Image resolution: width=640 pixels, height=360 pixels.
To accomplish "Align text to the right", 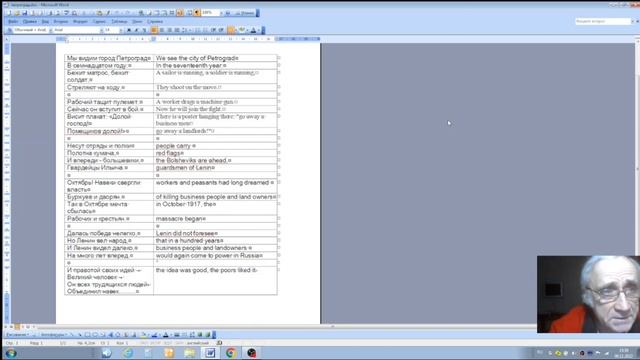I will tap(169, 30).
